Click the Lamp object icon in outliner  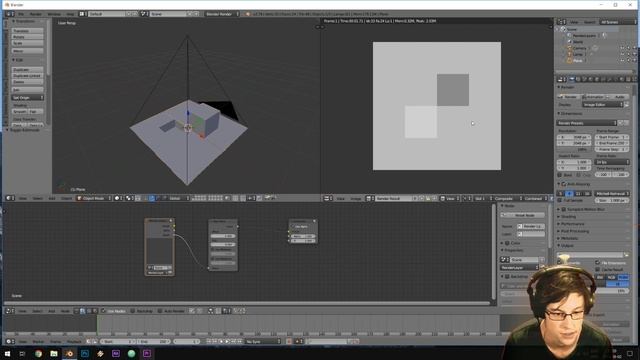pos(569,54)
